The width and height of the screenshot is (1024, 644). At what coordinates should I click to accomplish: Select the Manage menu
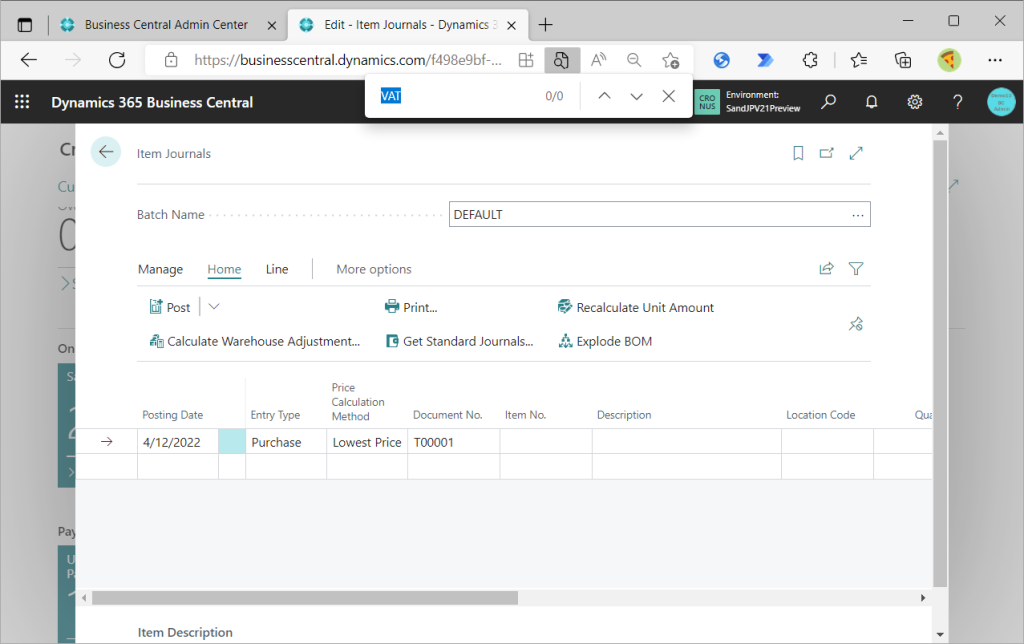coord(160,269)
